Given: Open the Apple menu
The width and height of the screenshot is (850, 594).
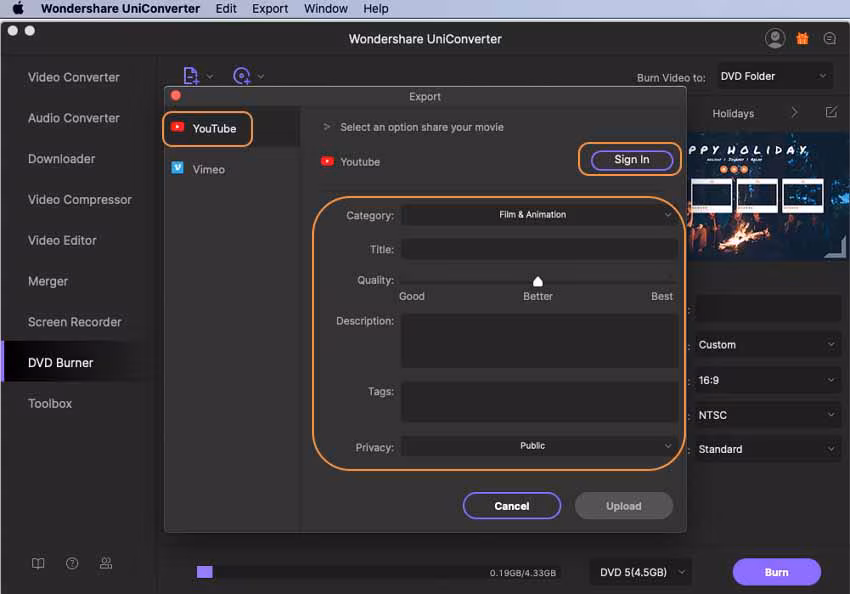Looking at the screenshot, I should click(x=18, y=9).
